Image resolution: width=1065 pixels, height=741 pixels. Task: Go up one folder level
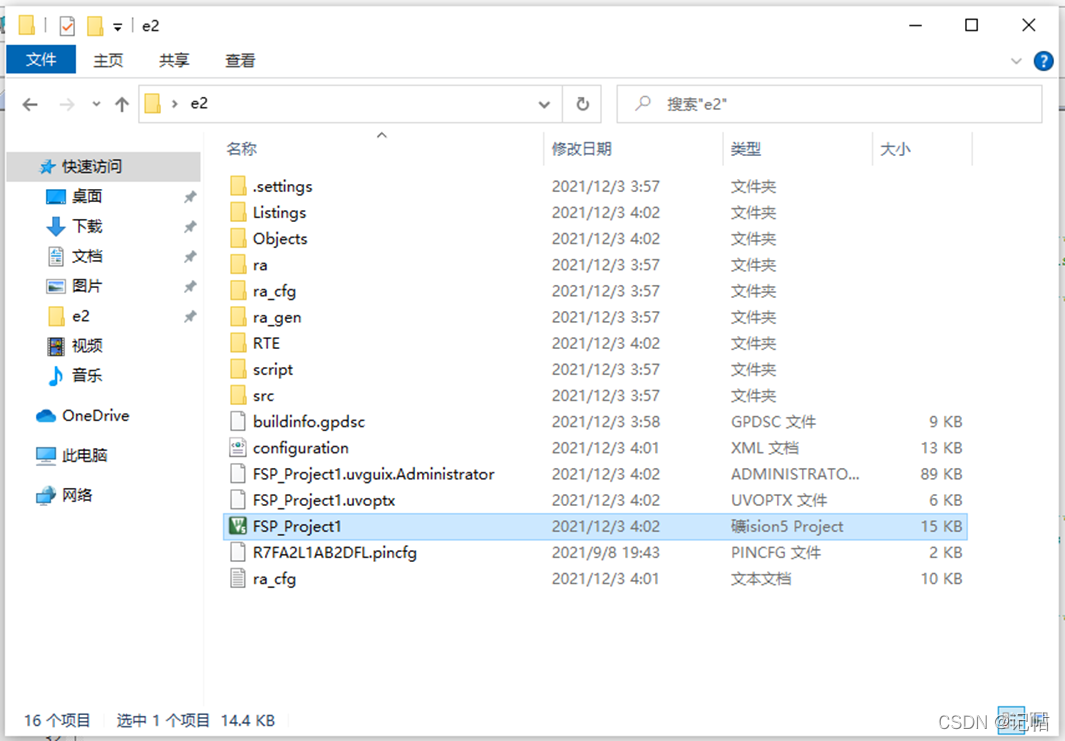pyautogui.click(x=122, y=104)
